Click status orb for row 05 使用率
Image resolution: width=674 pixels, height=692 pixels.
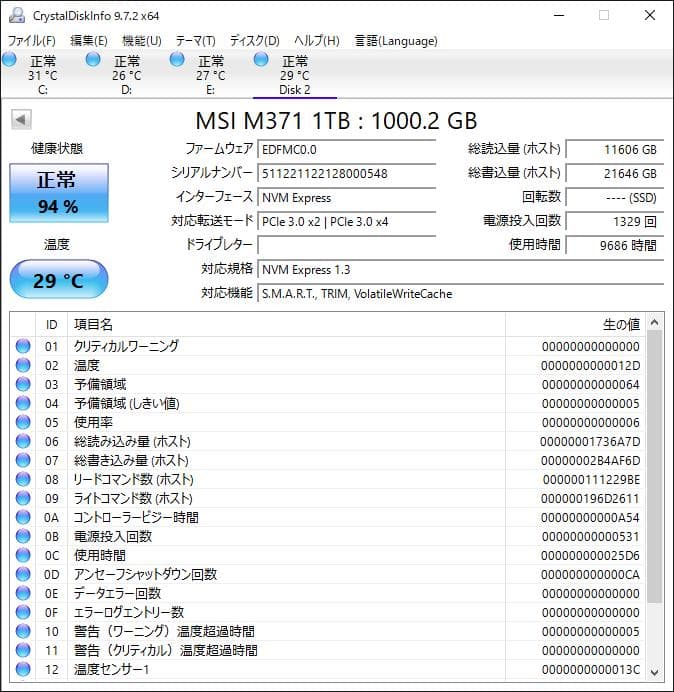click(x=23, y=422)
